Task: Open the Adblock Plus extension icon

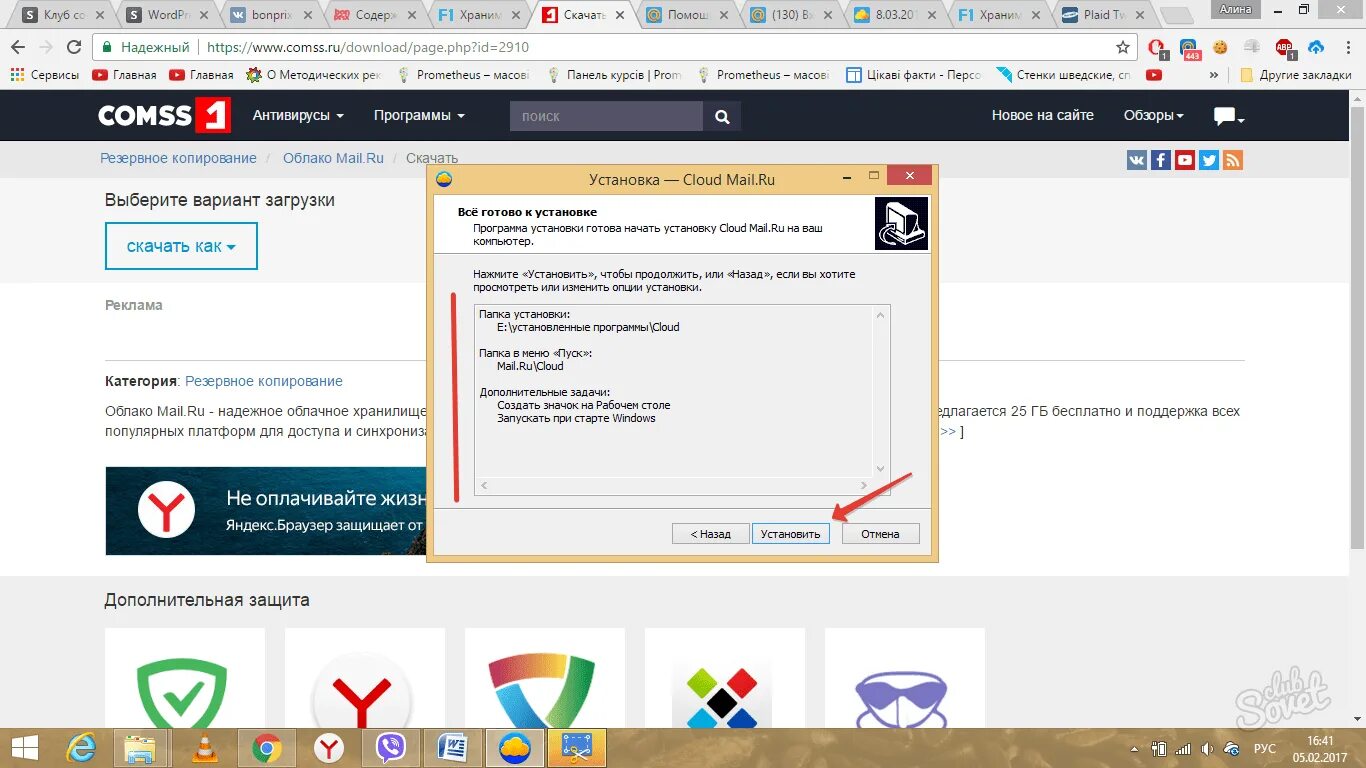Action: pyautogui.click(x=1284, y=47)
